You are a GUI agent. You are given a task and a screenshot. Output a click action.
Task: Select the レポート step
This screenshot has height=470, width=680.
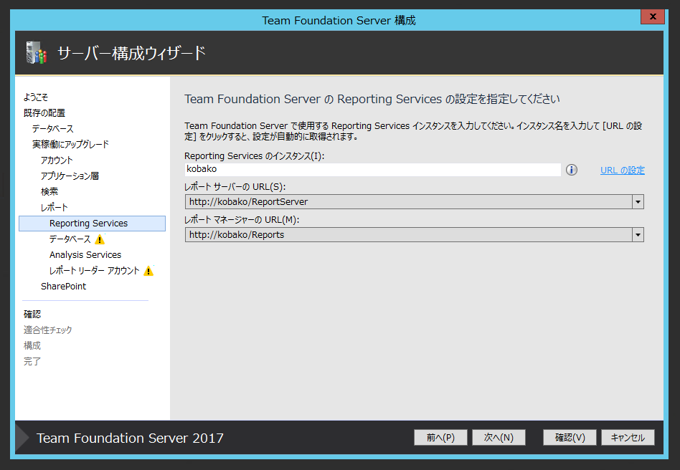point(54,208)
